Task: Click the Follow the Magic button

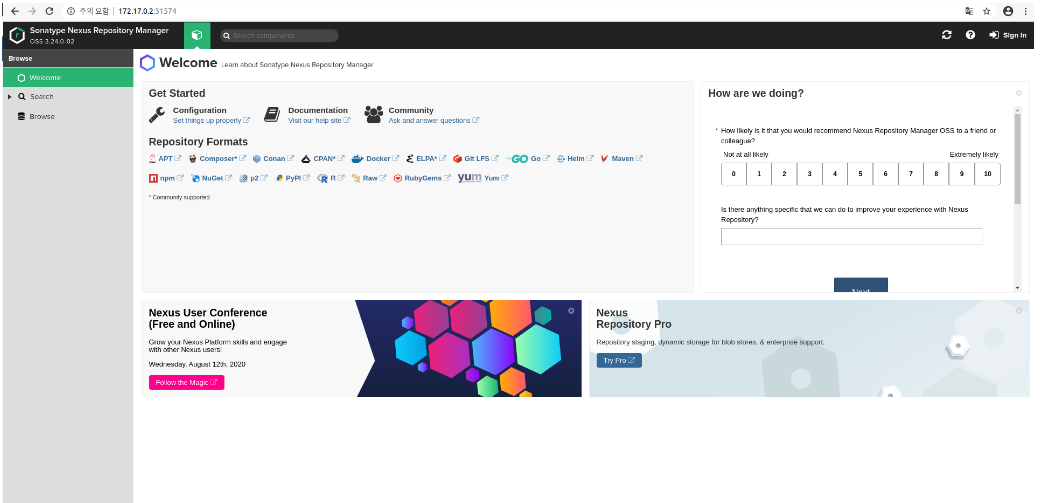Action: (186, 383)
